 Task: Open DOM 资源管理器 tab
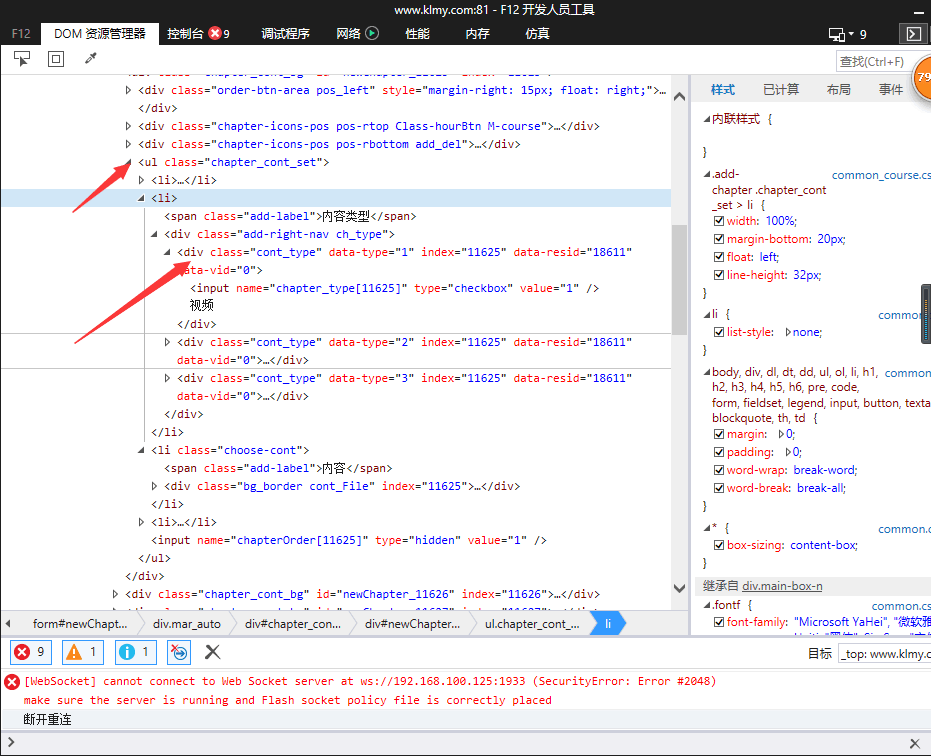point(100,34)
